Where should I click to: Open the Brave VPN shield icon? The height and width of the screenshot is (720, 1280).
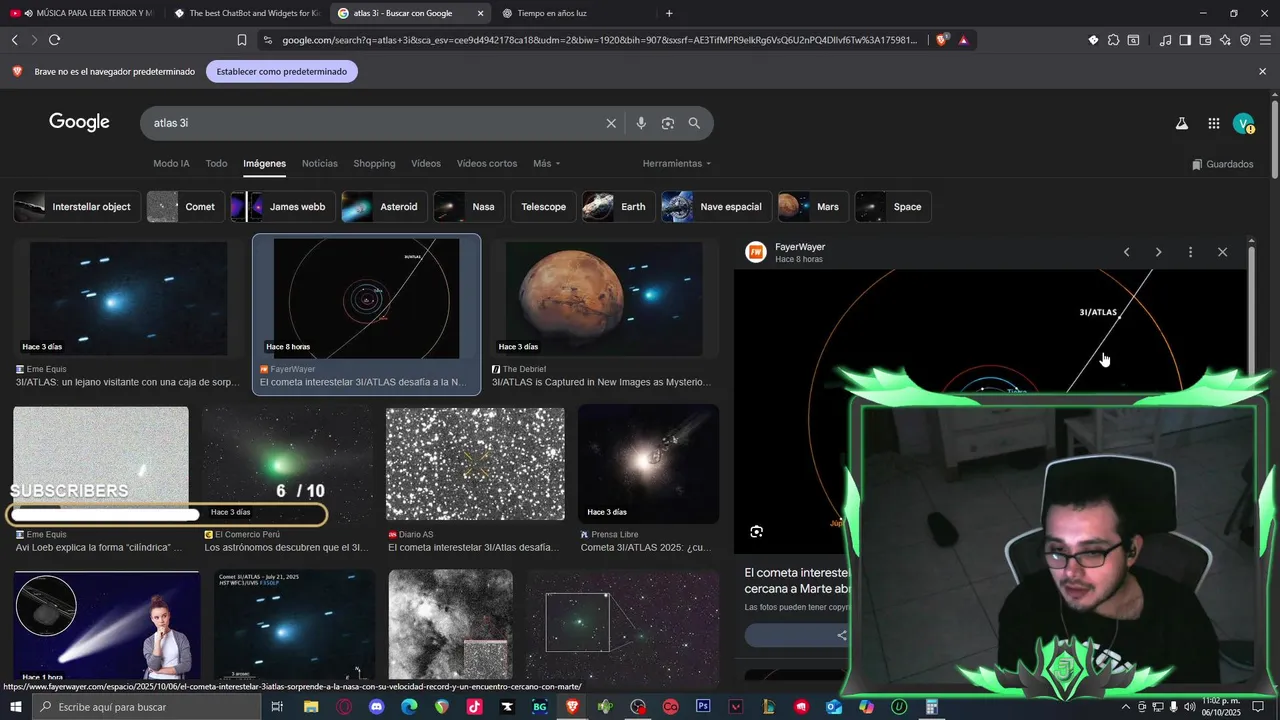pos(1245,40)
